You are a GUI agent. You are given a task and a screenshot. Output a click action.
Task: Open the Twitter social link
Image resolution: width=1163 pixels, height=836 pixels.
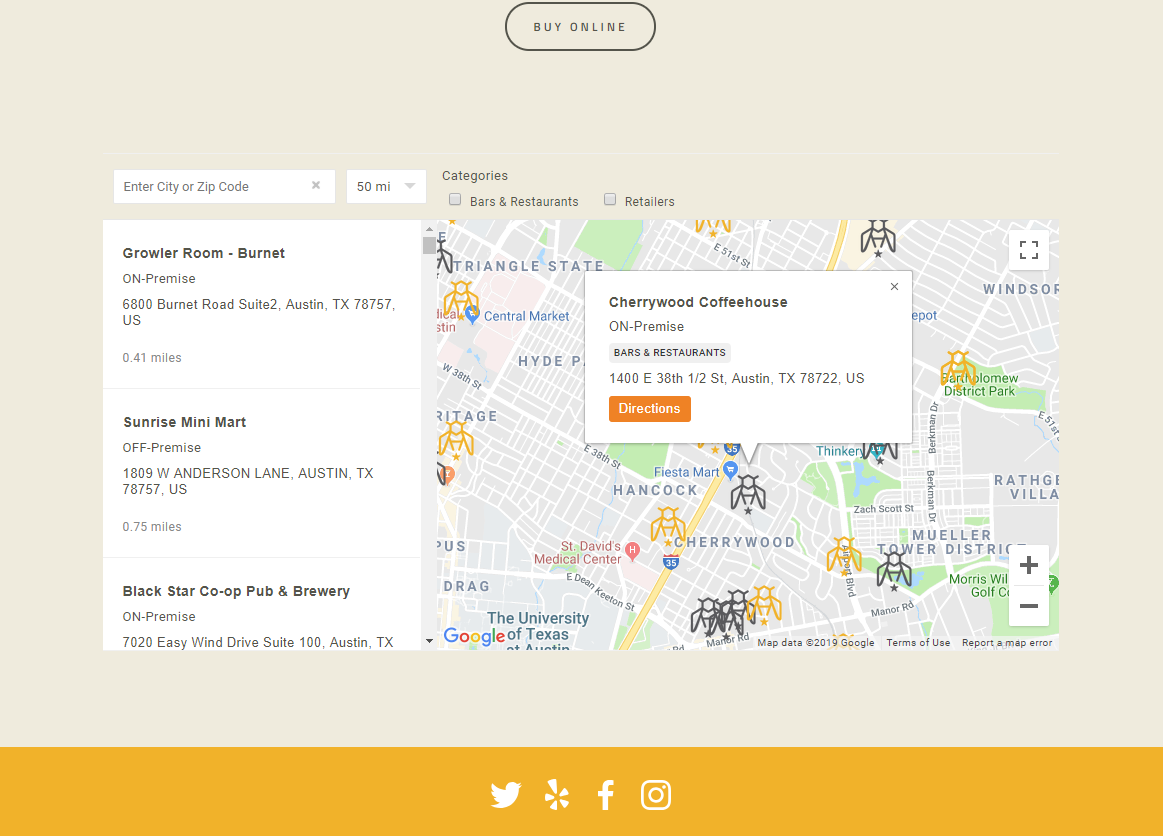point(506,794)
